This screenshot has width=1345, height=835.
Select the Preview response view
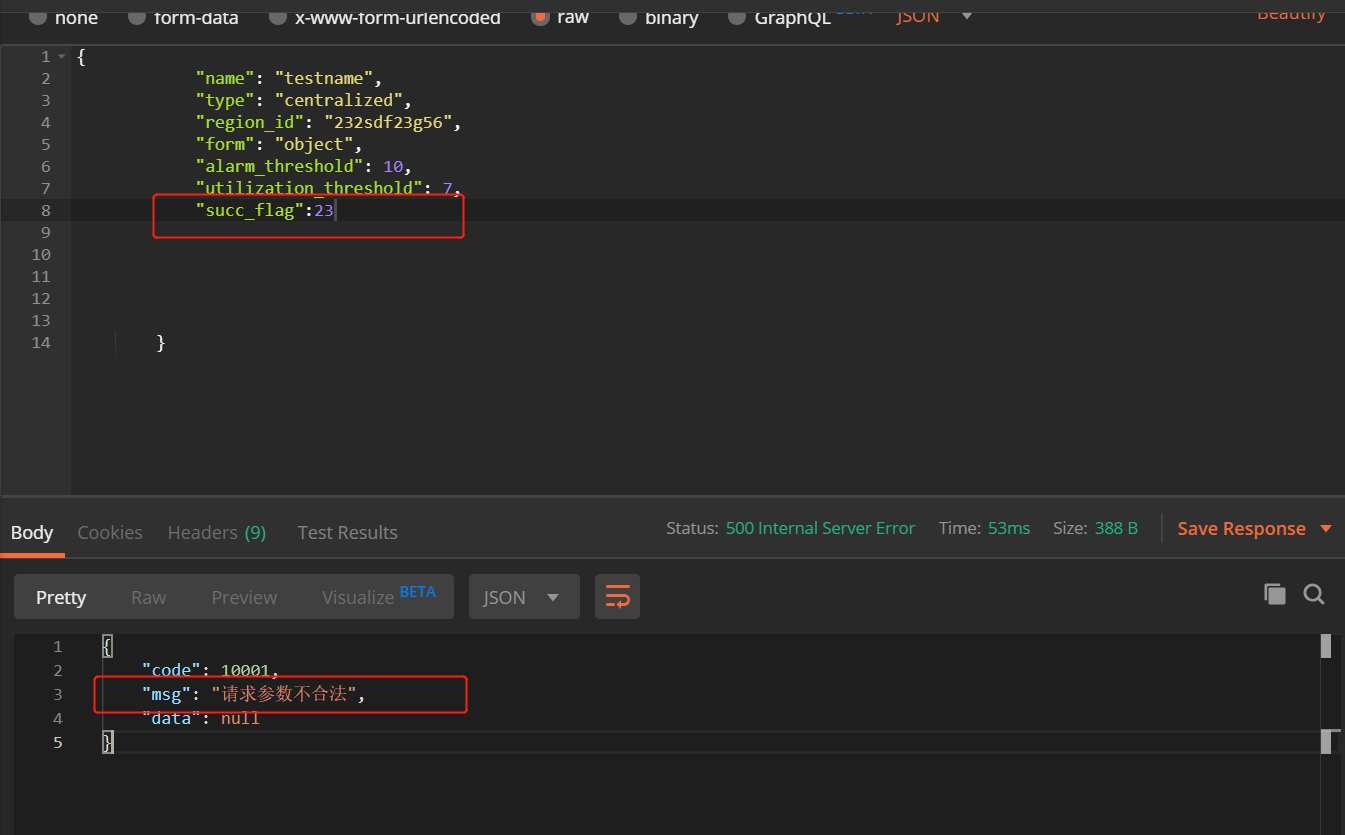244,597
